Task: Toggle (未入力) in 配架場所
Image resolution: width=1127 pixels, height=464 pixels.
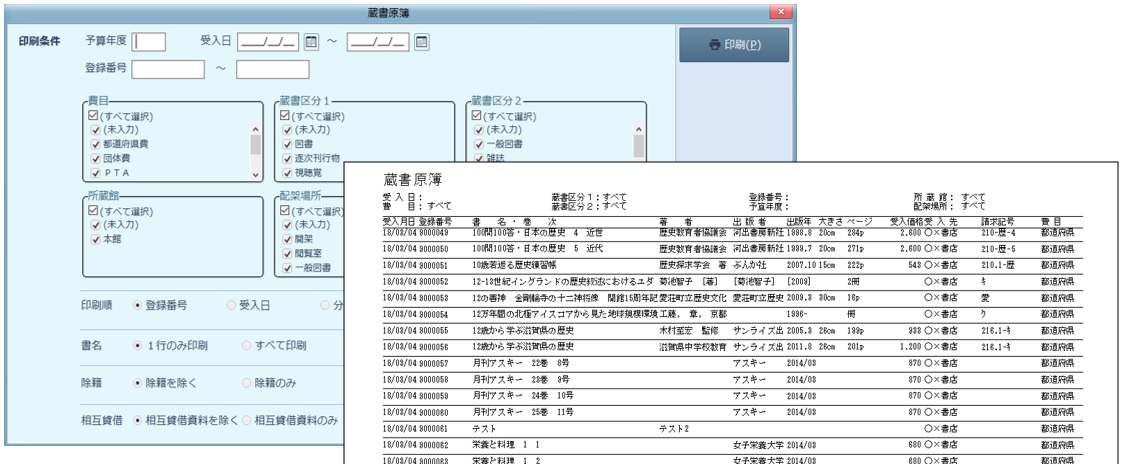Action: coord(287,225)
